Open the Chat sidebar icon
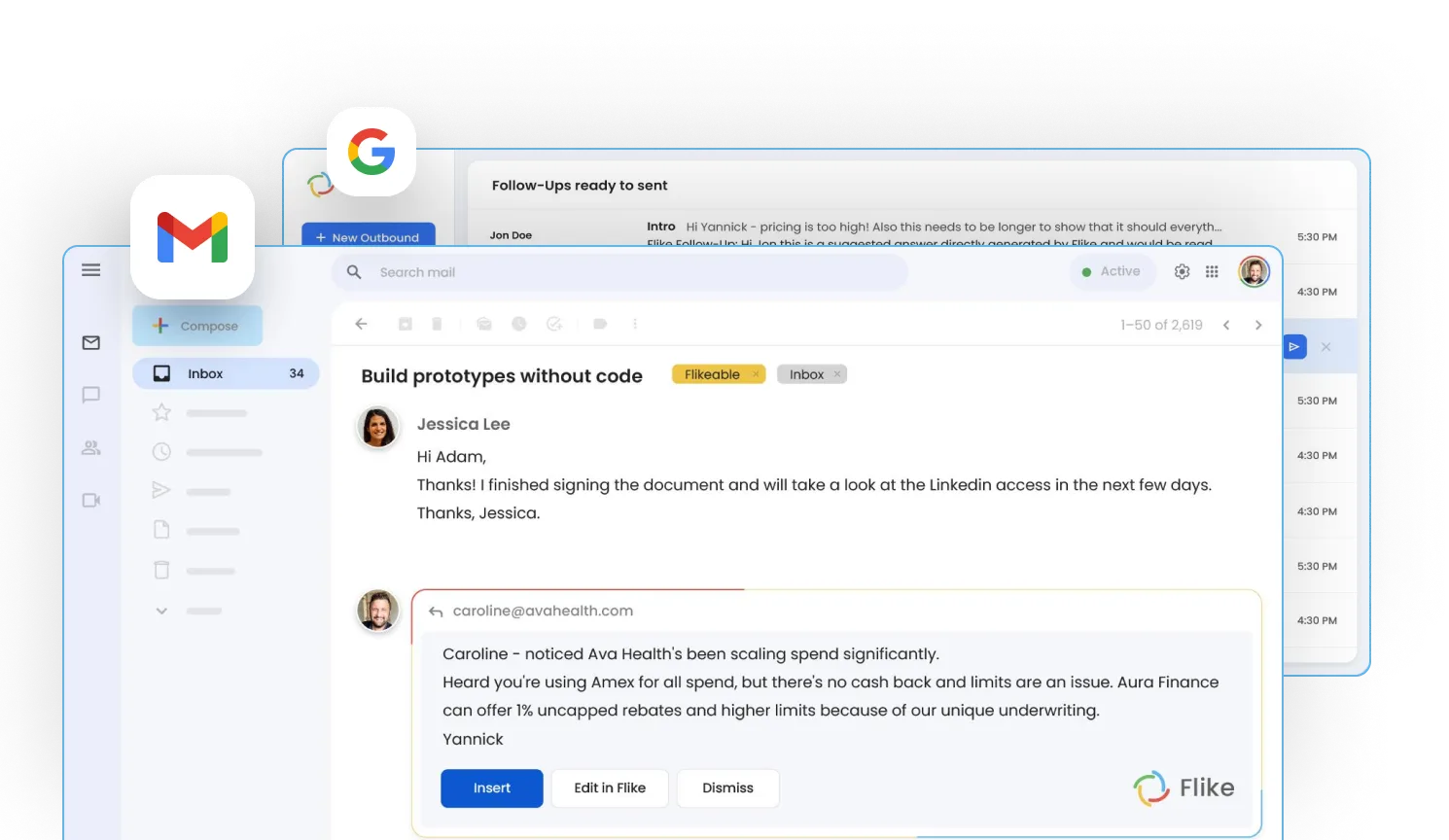Screen dimensions: 1449x840 click(90, 395)
